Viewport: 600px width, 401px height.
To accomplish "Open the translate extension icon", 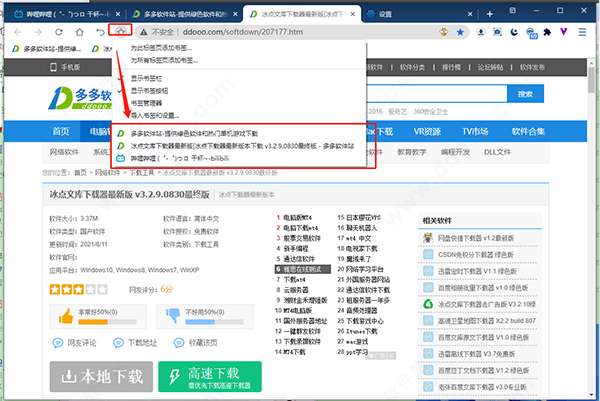I will tap(531, 33).
